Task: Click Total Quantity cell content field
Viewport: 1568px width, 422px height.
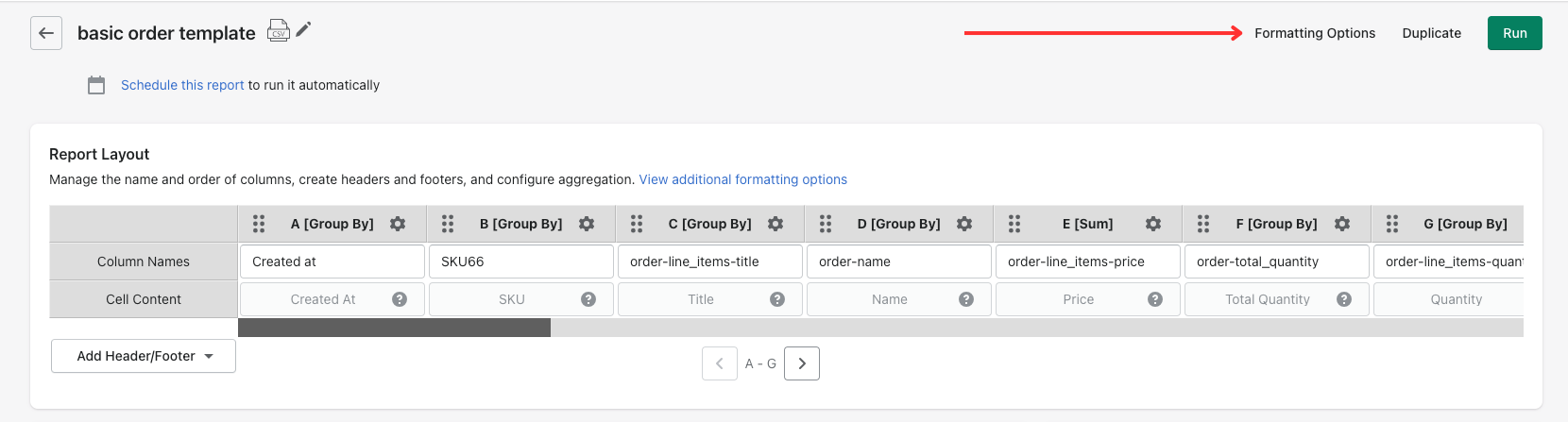Action: (1277, 299)
